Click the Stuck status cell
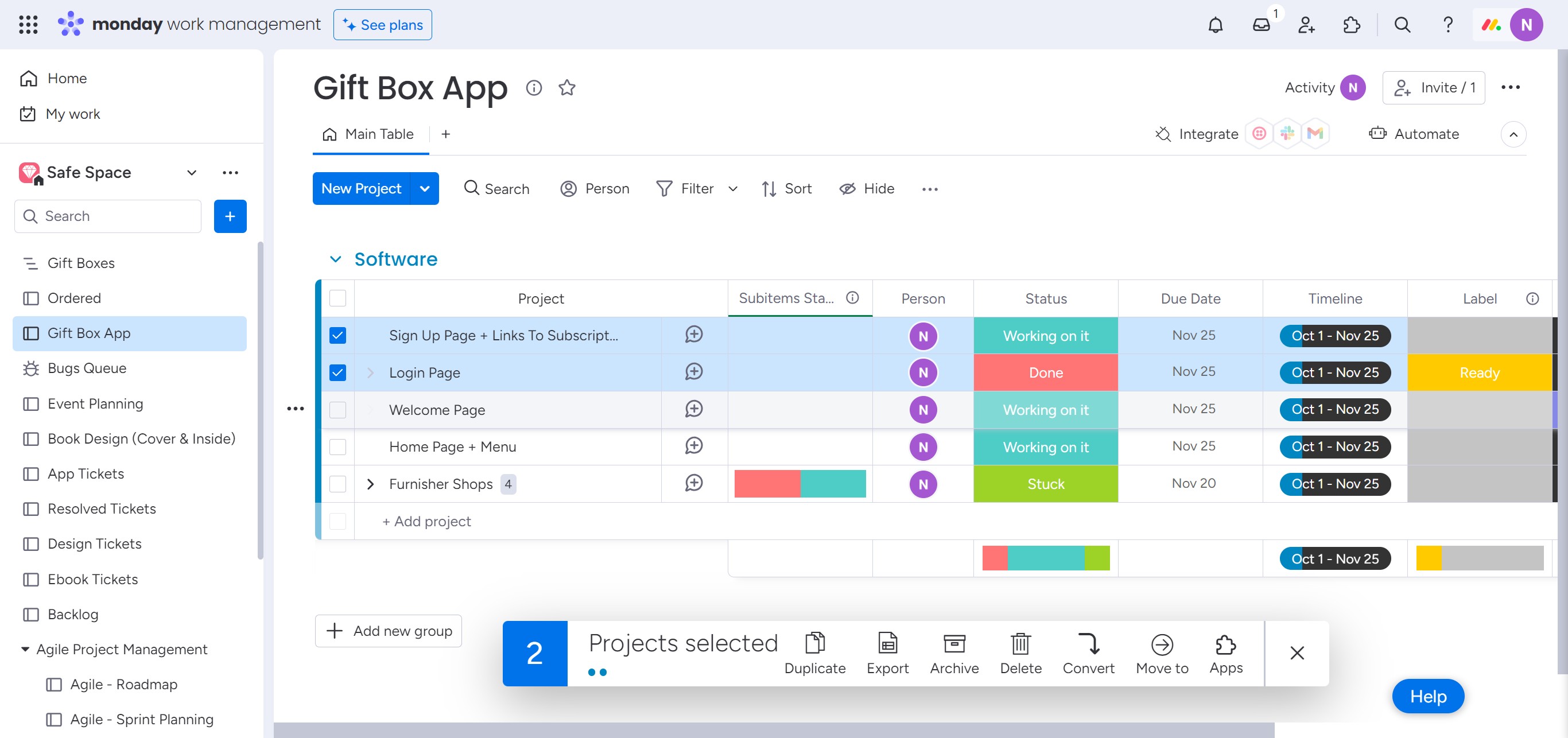1568x738 pixels. tap(1045, 484)
